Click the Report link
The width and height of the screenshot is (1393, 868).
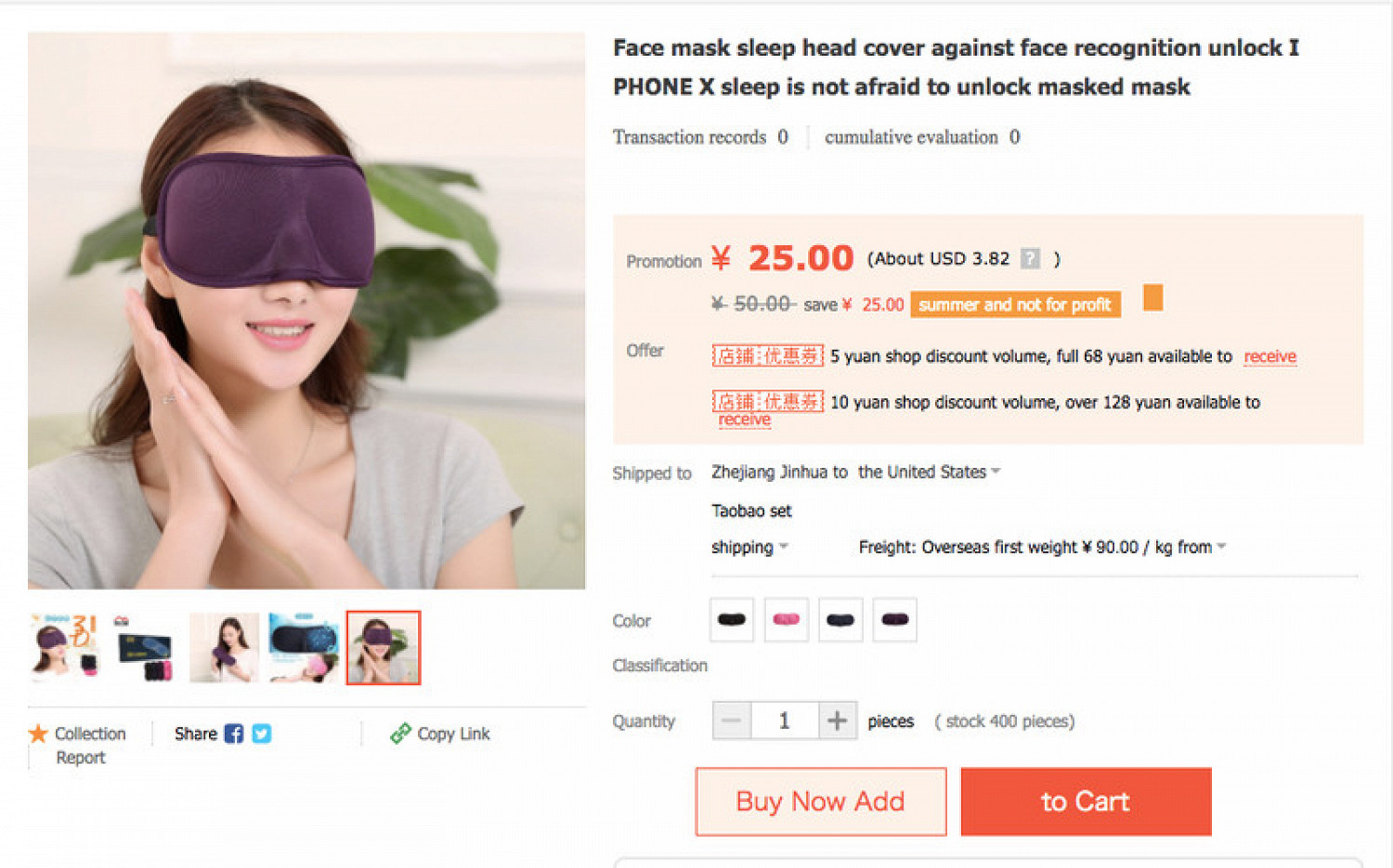coord(81,758)
